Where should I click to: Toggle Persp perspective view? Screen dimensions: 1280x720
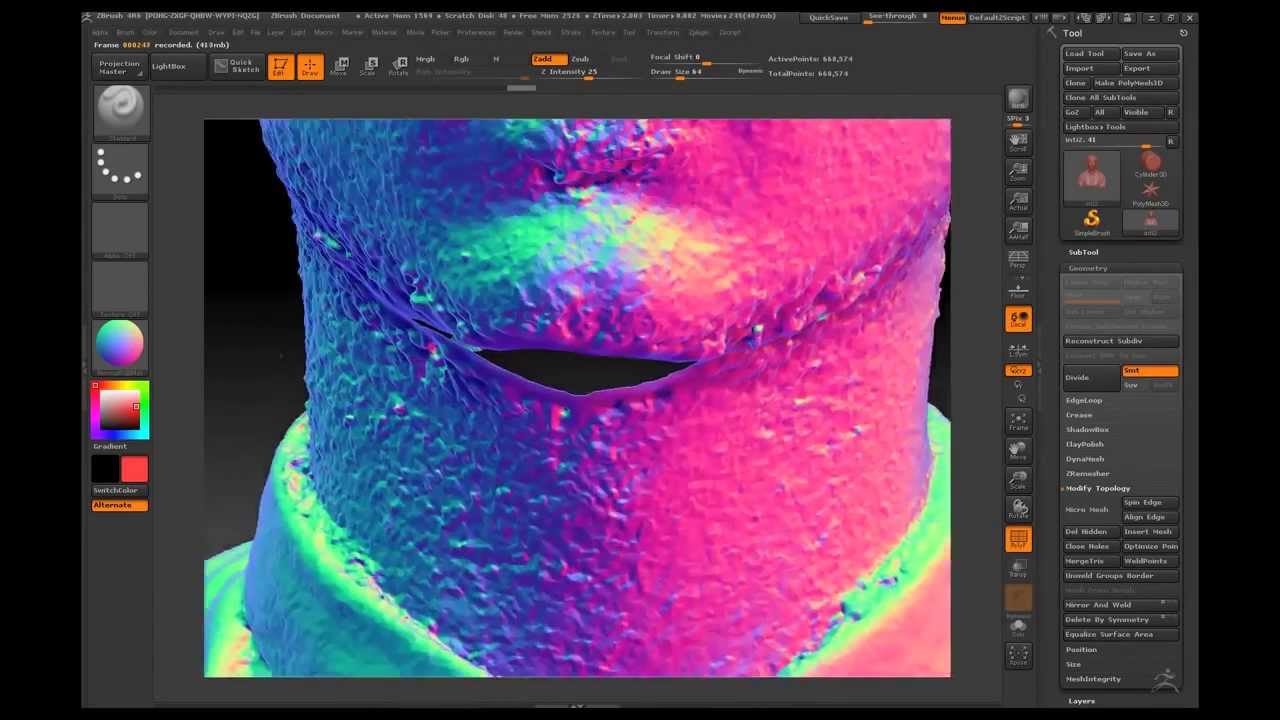(1018, 260)
